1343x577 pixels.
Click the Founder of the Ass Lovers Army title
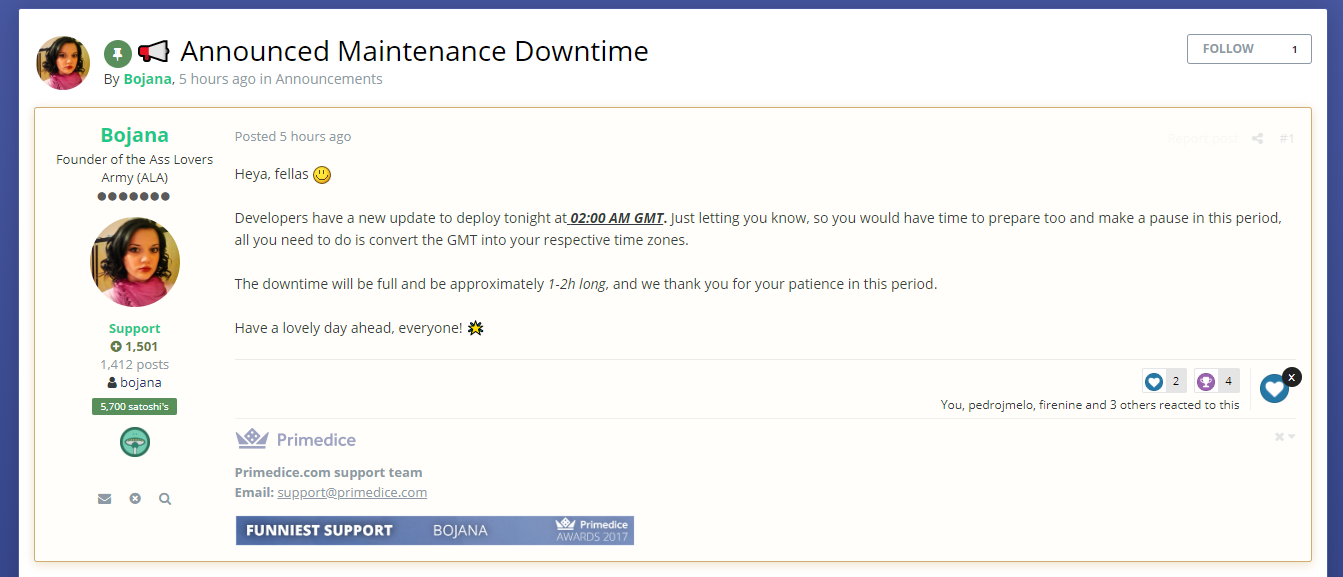click(x=135, y=168)
